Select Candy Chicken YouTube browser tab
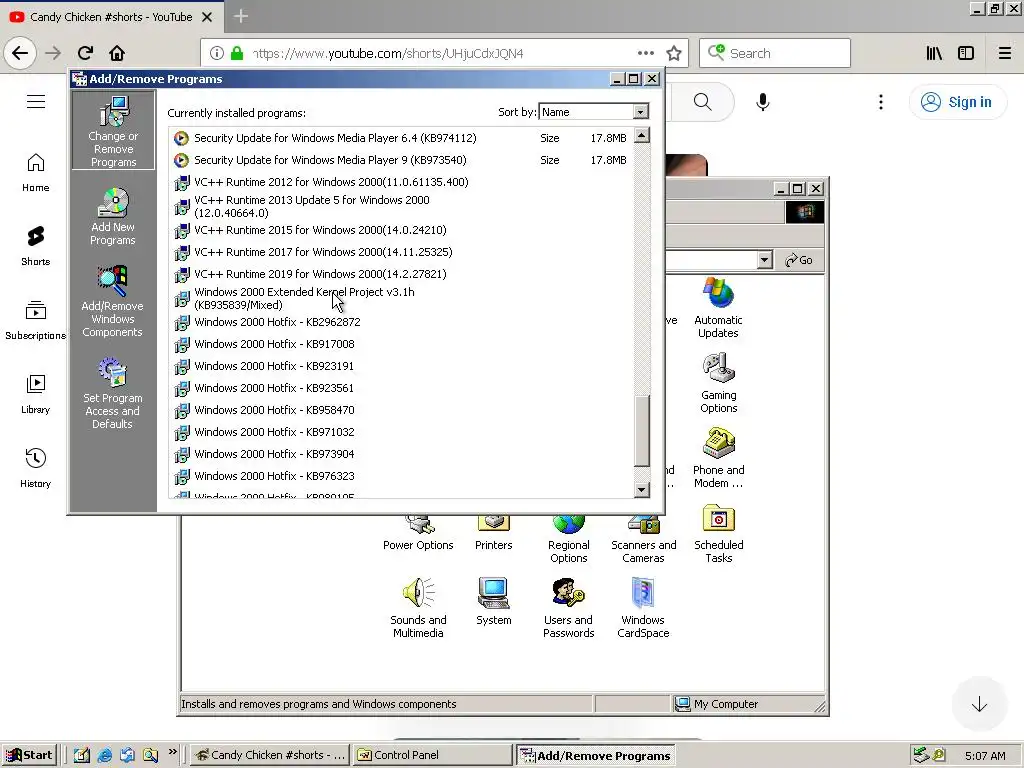Viewport: 1024px width, 768px height. [111, 17]
